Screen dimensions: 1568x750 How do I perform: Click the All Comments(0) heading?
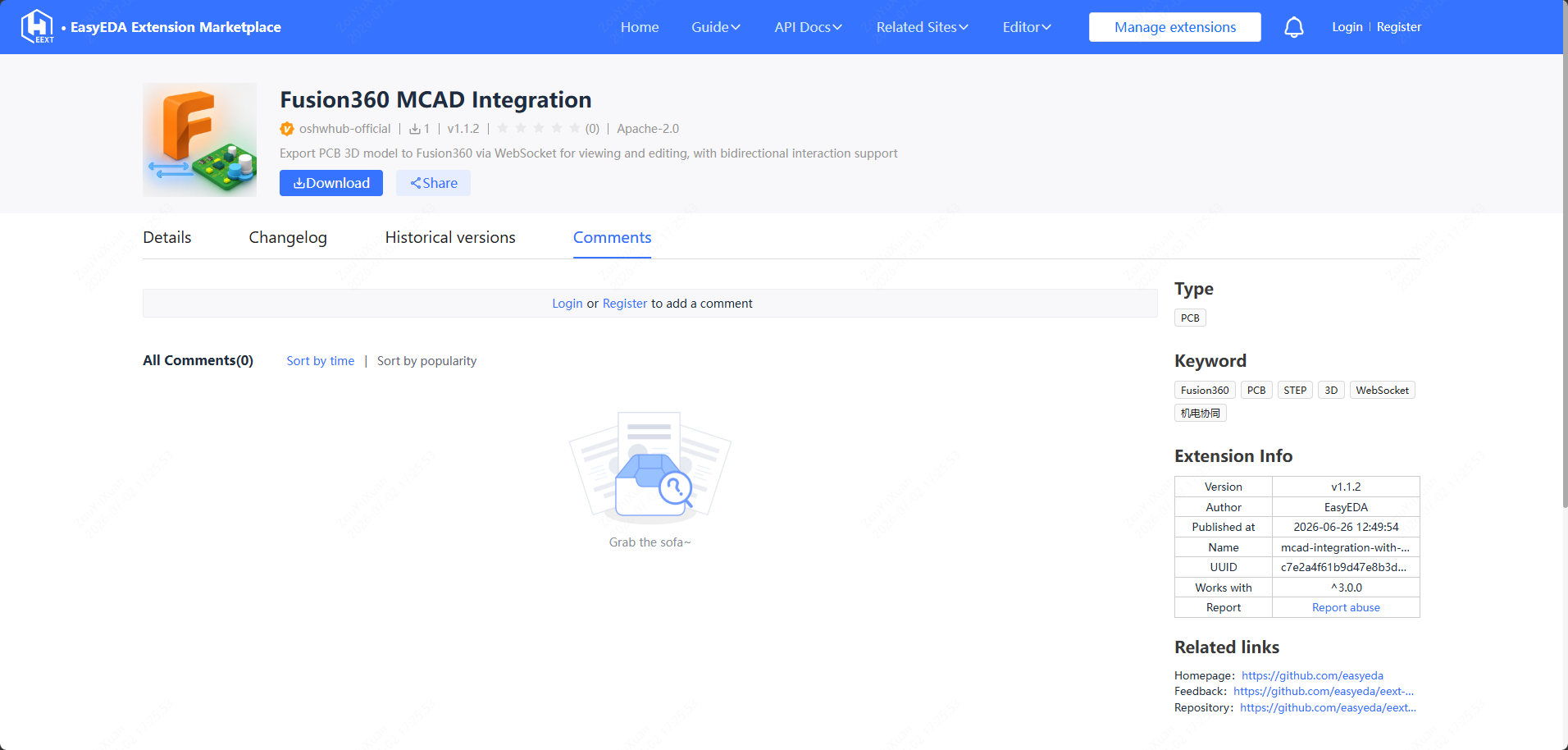[198, 360]
